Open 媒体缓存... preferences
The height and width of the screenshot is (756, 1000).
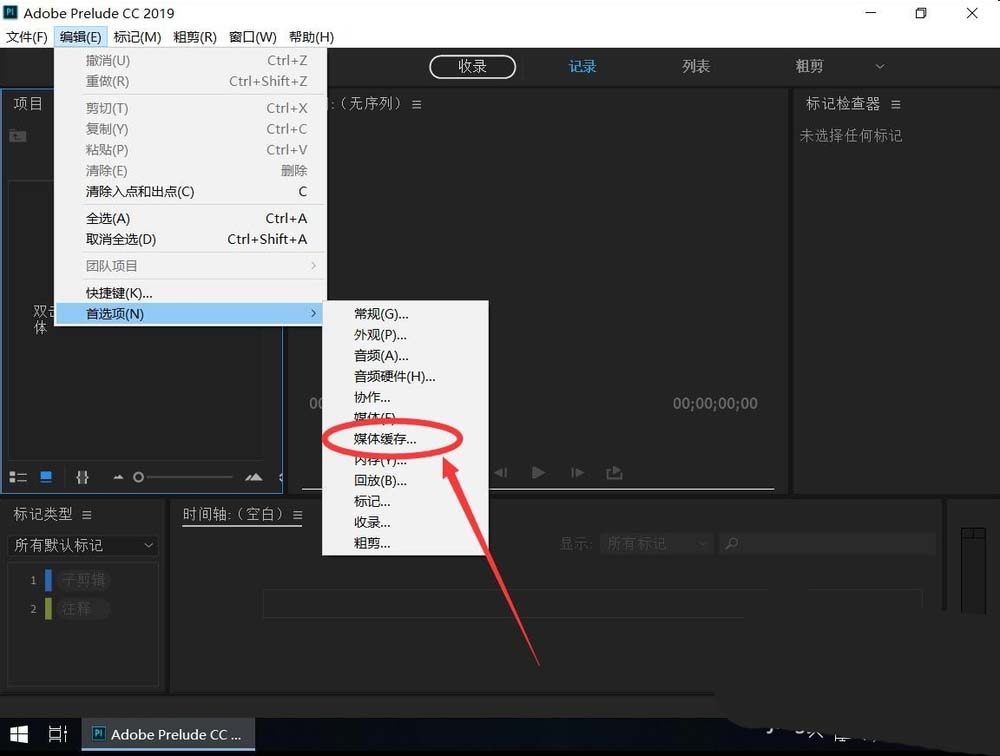tap(406, 439)
